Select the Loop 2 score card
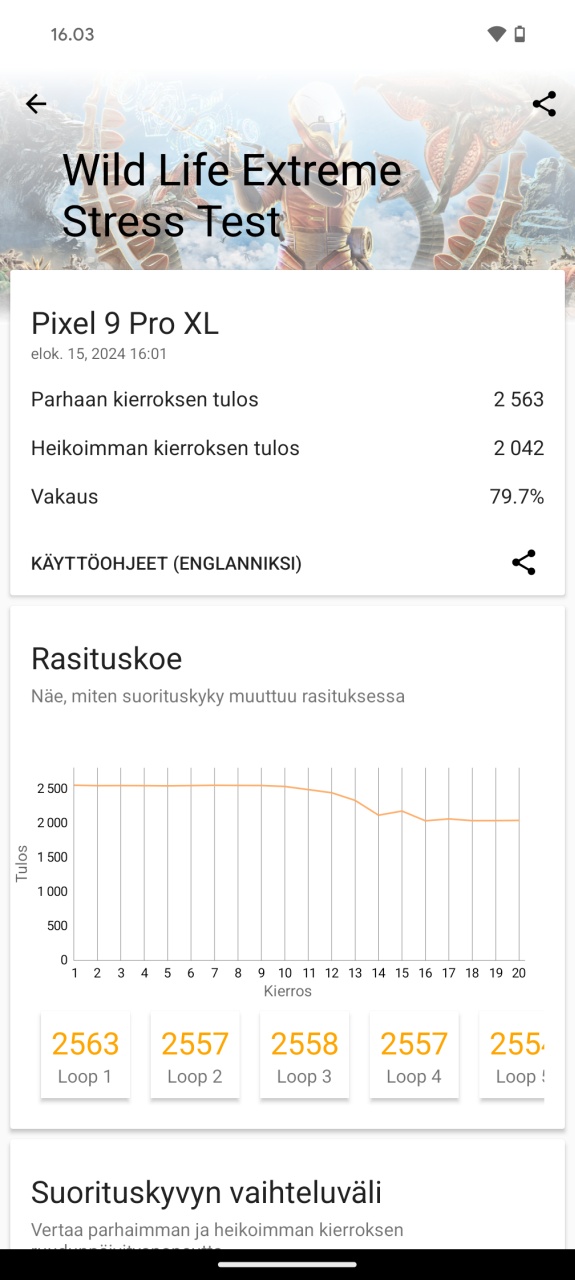Viewport: 575px width, 1280px height. coord(195,1055)
